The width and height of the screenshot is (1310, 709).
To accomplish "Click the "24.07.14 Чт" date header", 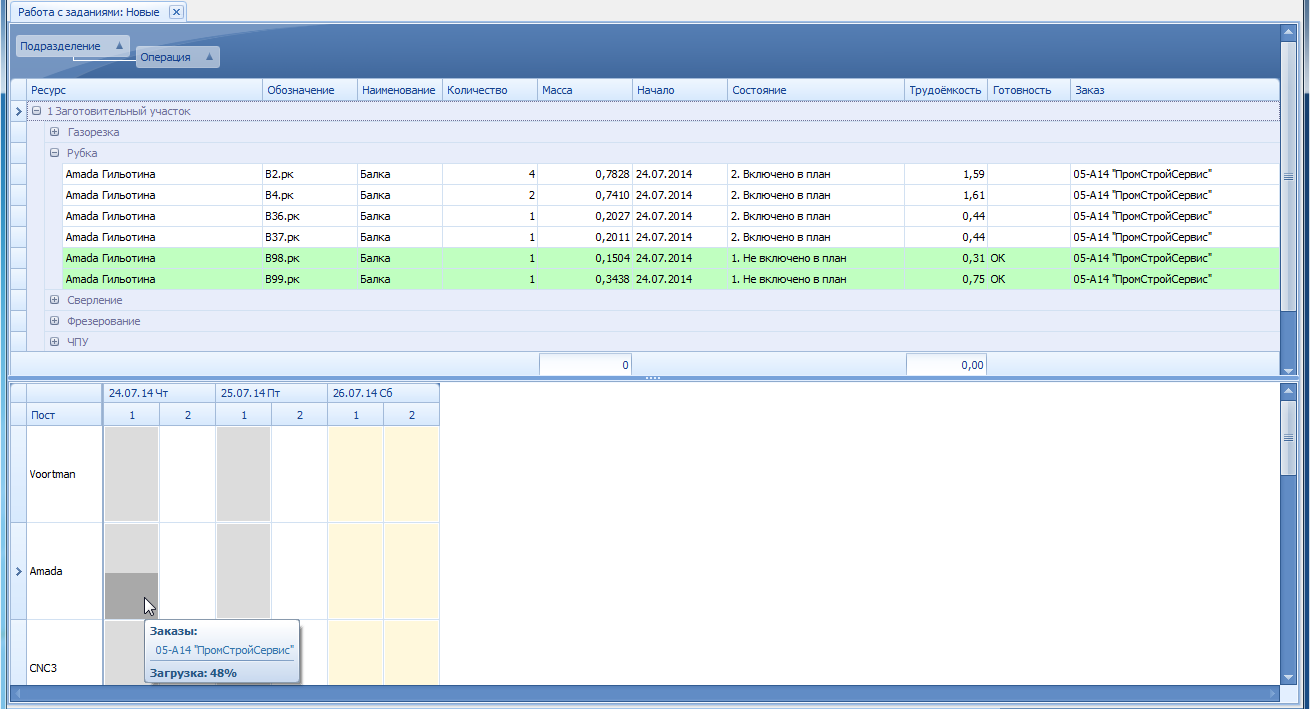I will point(159,393).
